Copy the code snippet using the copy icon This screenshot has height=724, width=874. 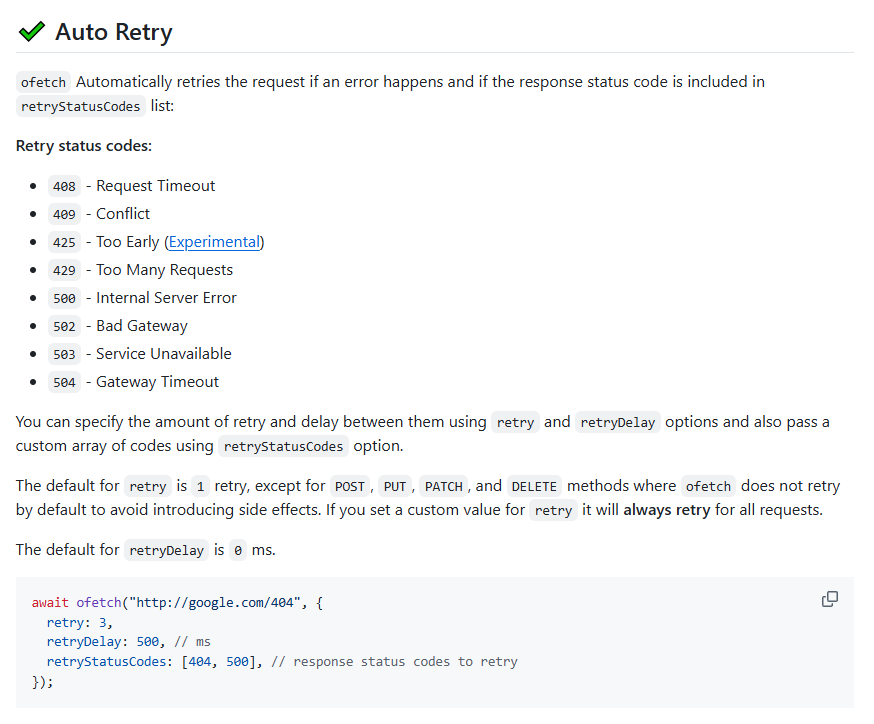829,599
